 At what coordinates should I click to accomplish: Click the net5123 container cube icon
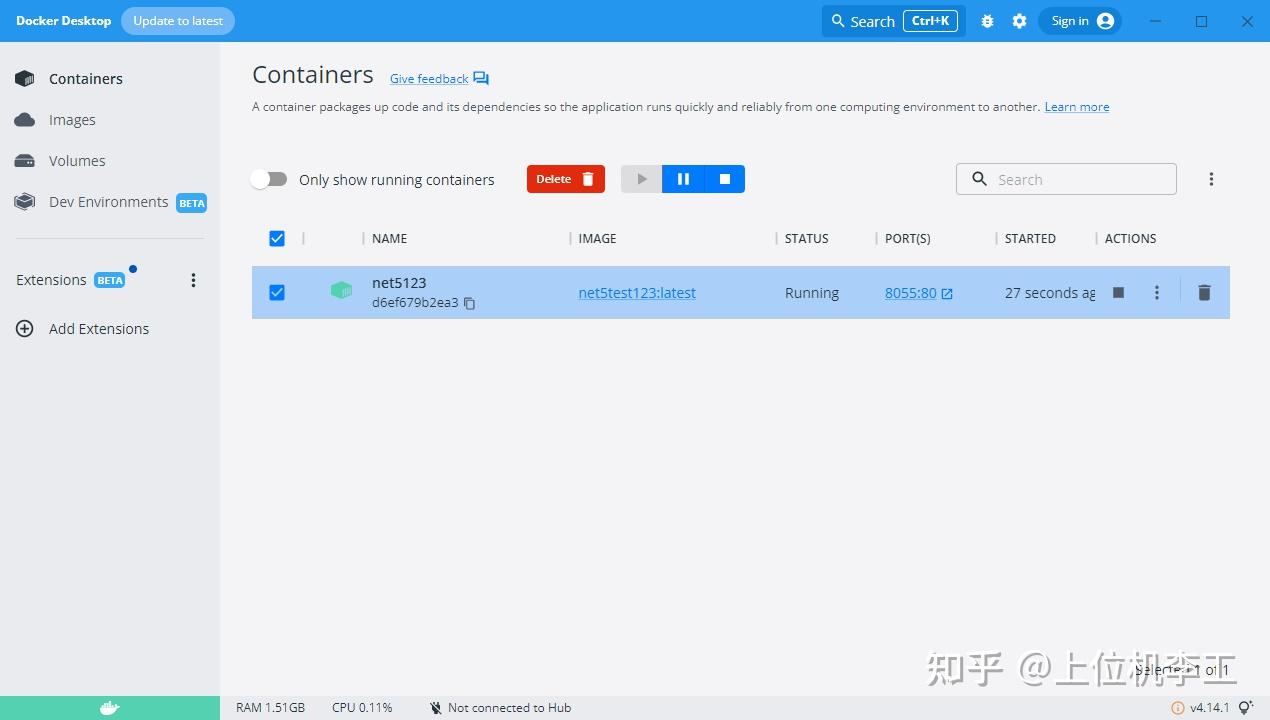pos(342,291)
